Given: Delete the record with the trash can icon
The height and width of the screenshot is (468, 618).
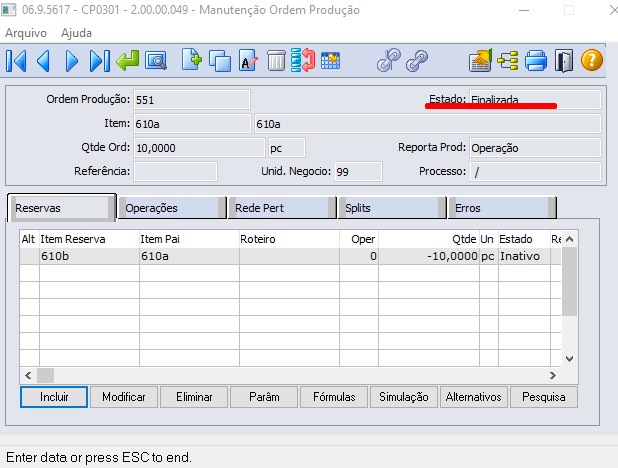Looking at the screenshot, I should pyautogui.click(x=276, y=60).
